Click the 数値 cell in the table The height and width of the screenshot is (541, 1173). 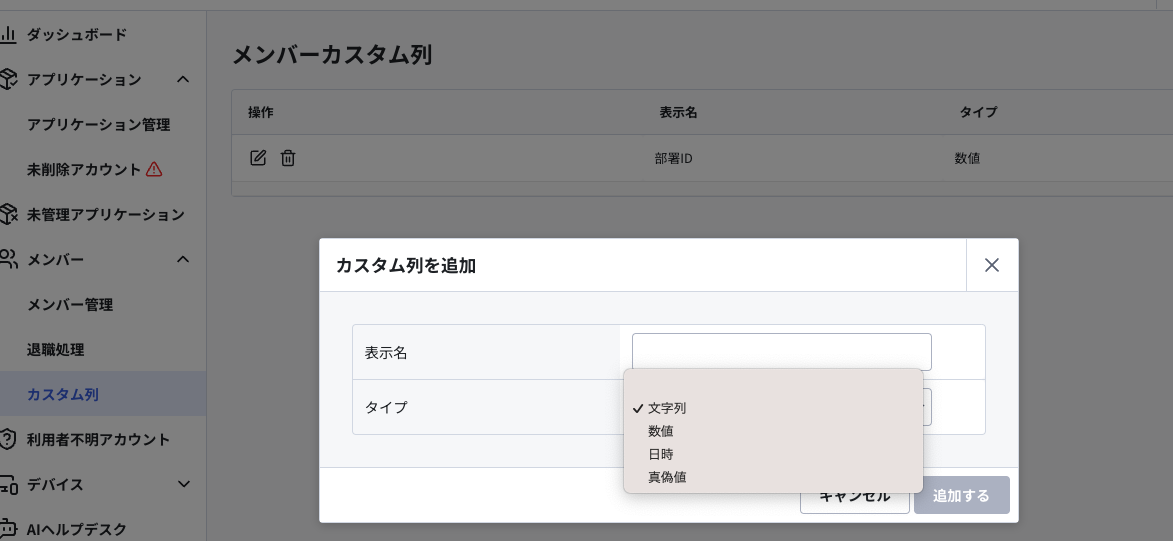tap(967, 159)
